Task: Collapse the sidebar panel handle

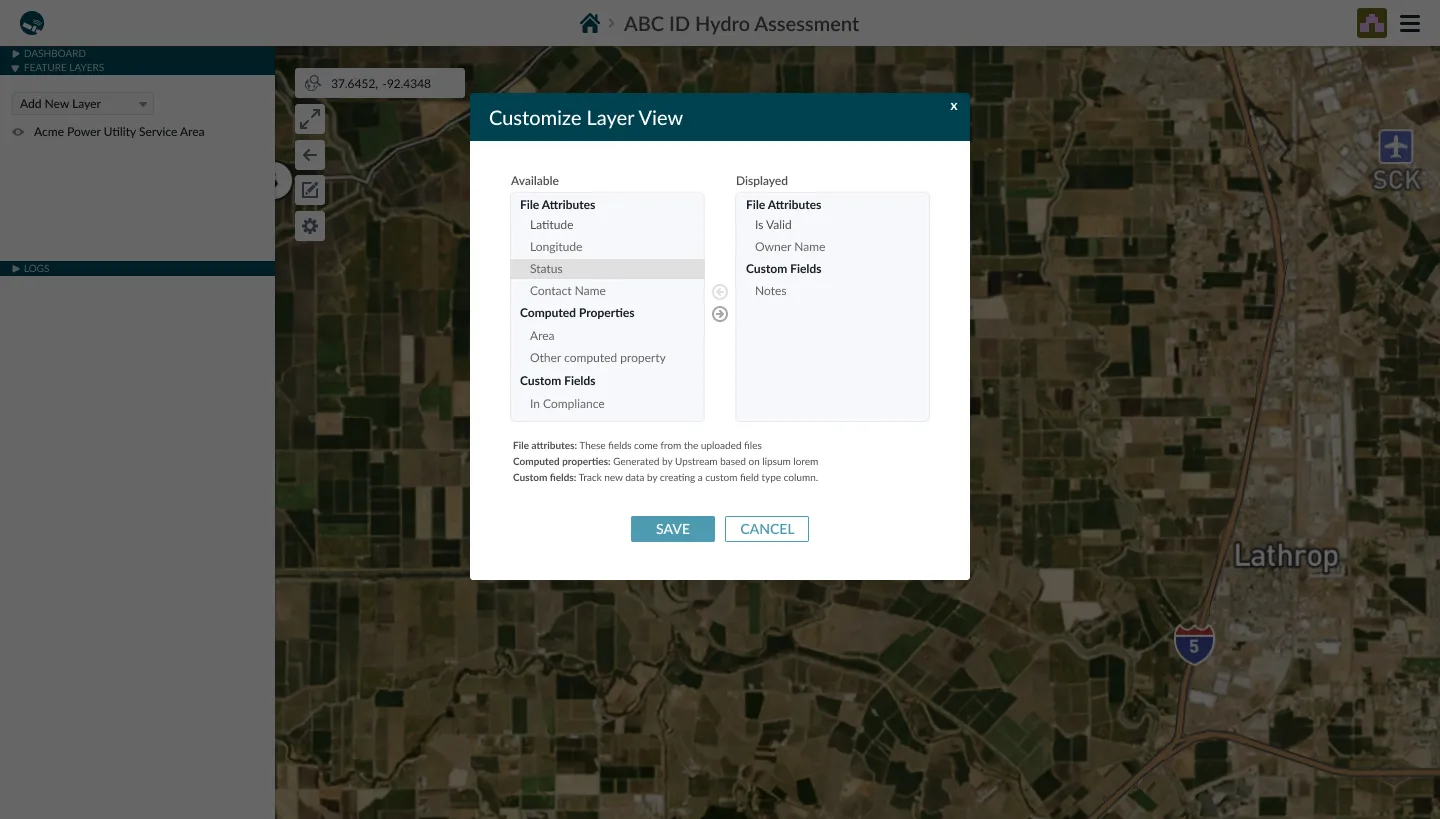Action: [283, 182]
